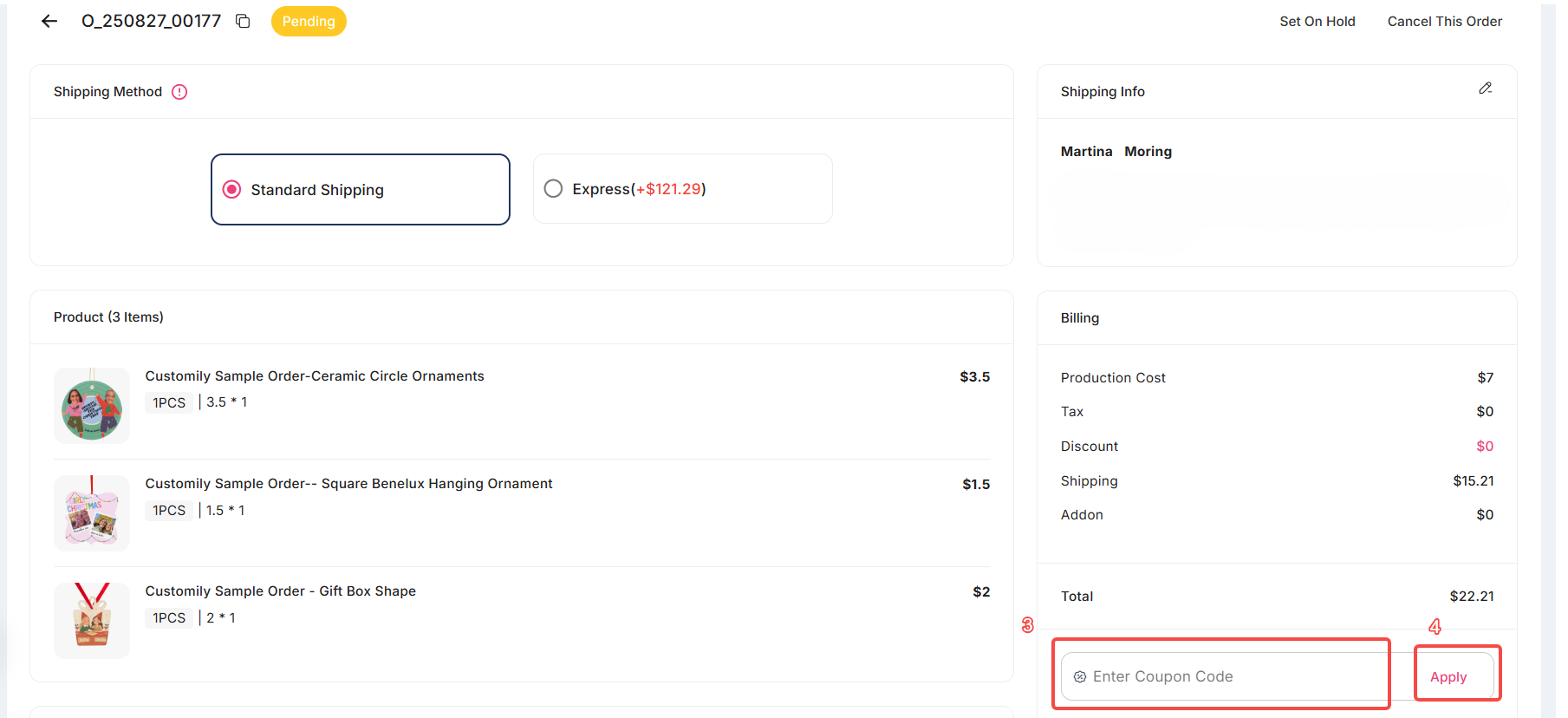
Task: Click the $2 price of Gift Box
Action: point(981,592)
